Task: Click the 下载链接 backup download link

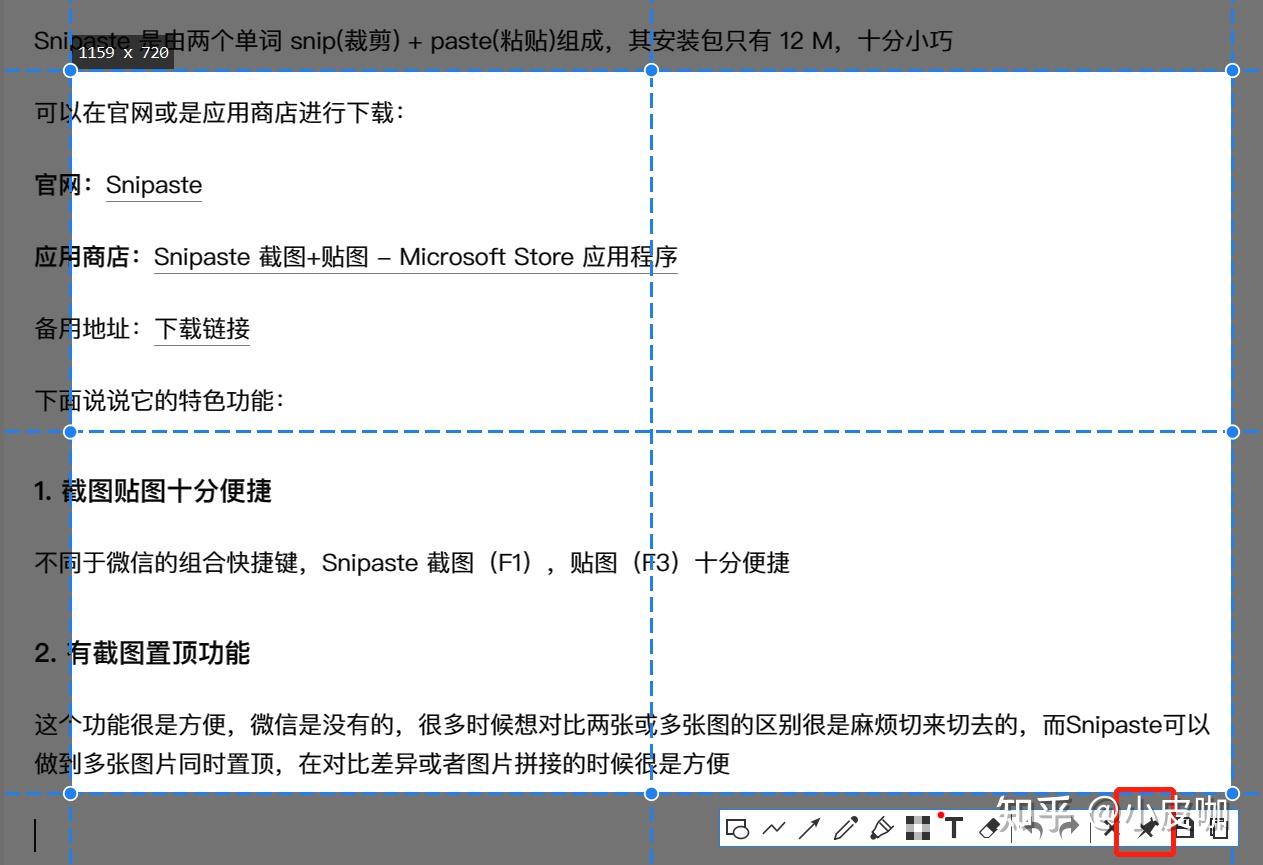Action: 202,329
